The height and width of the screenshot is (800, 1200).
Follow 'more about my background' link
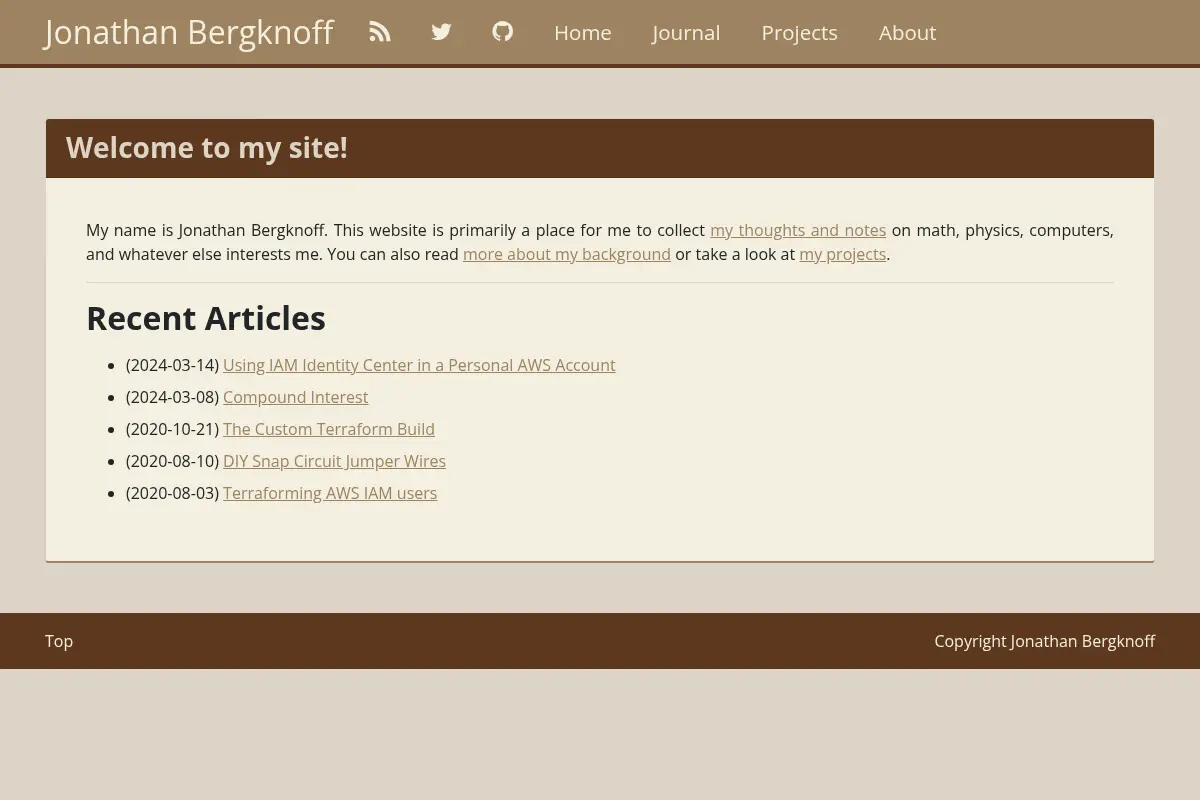coord(567,254)
